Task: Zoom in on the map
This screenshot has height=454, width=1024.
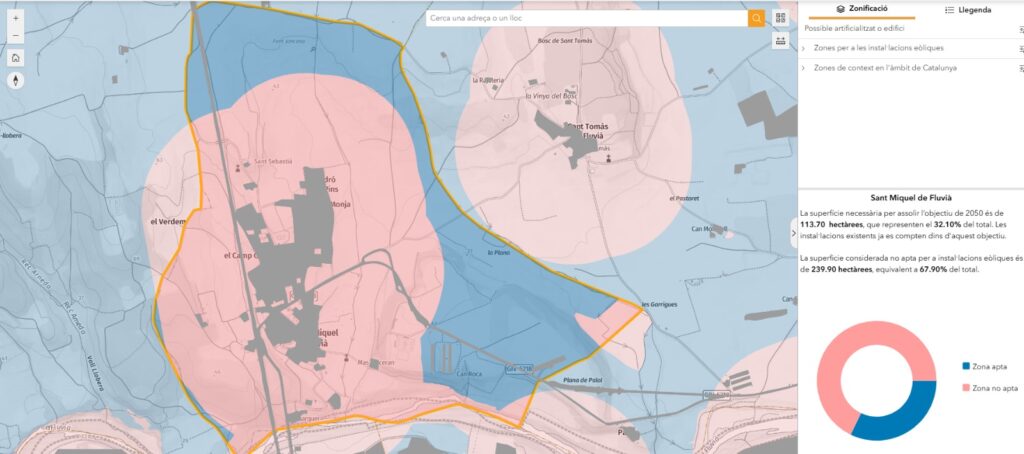Action: coord(16,18)
